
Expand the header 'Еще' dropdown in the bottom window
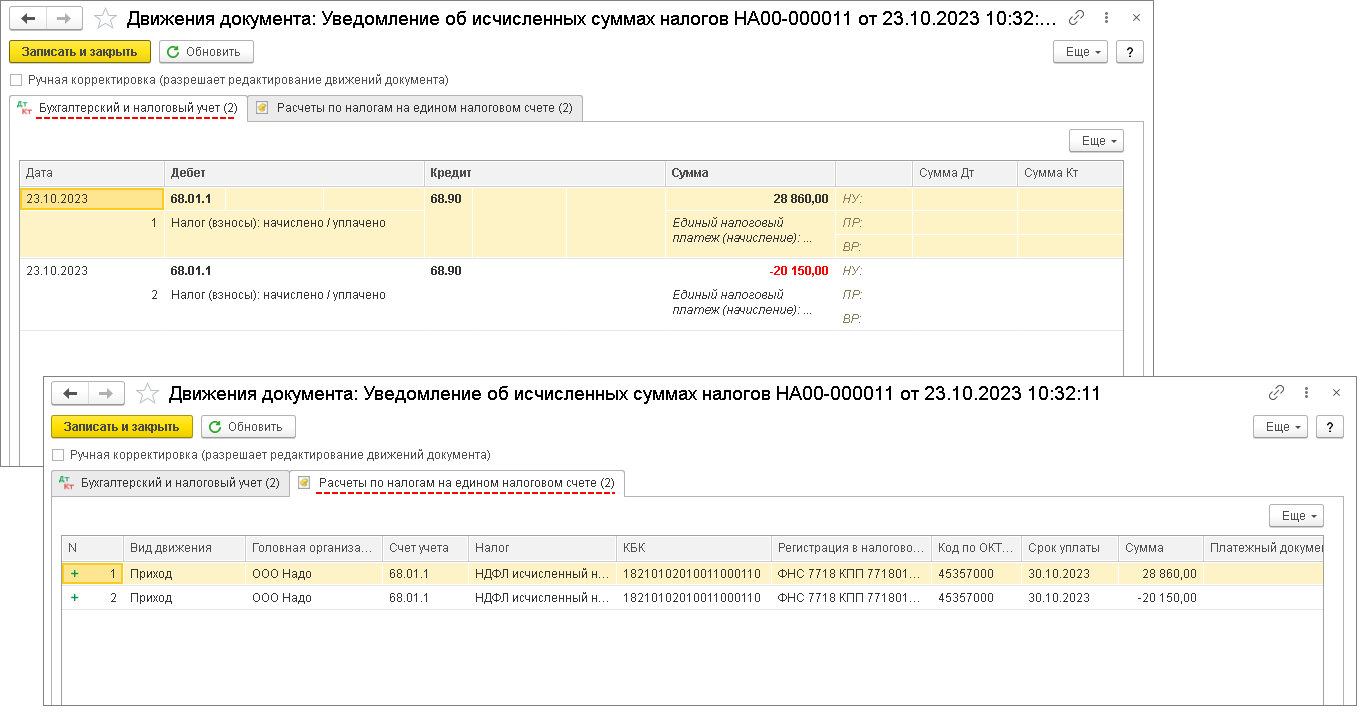coord(1281,427)
